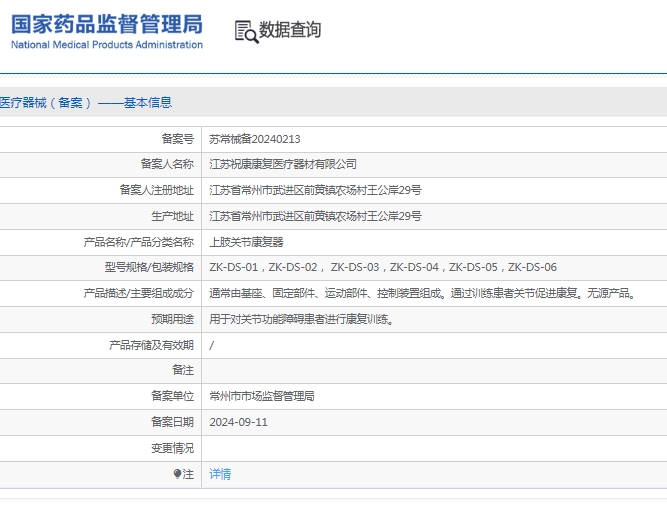Image resolution: width=667 pixels, height=508 pixels.
Task: Click the 产品名称/产品分类名称 label
Action: pos(139,242)
